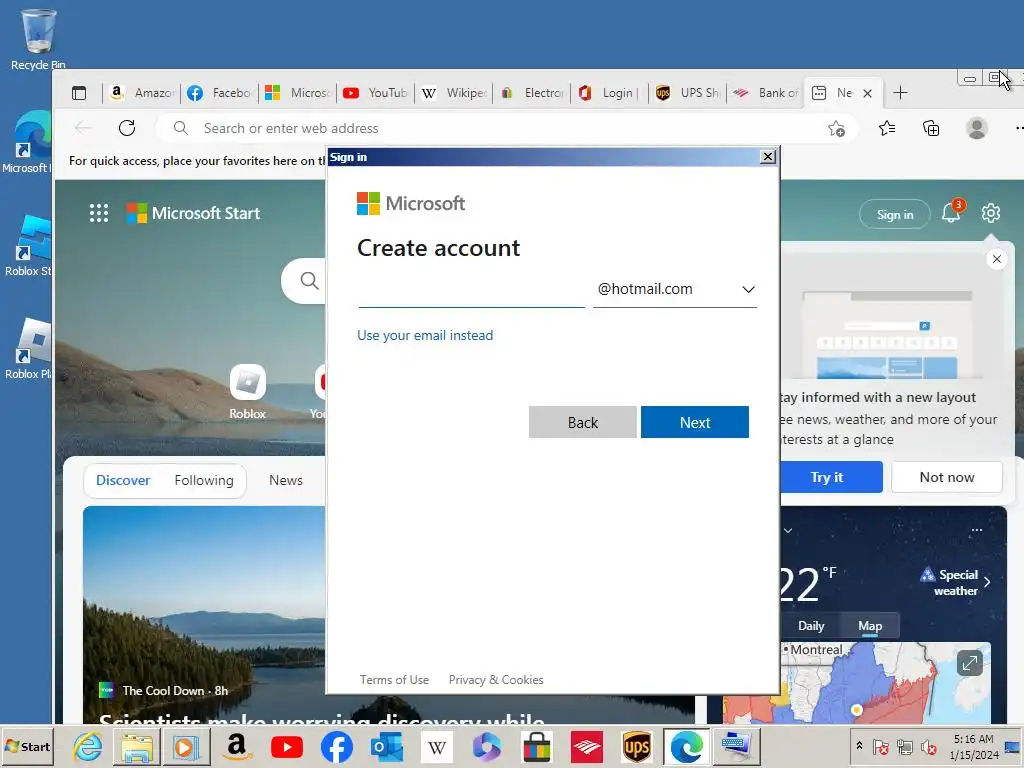Click the browser back arrow

point(82,128)
